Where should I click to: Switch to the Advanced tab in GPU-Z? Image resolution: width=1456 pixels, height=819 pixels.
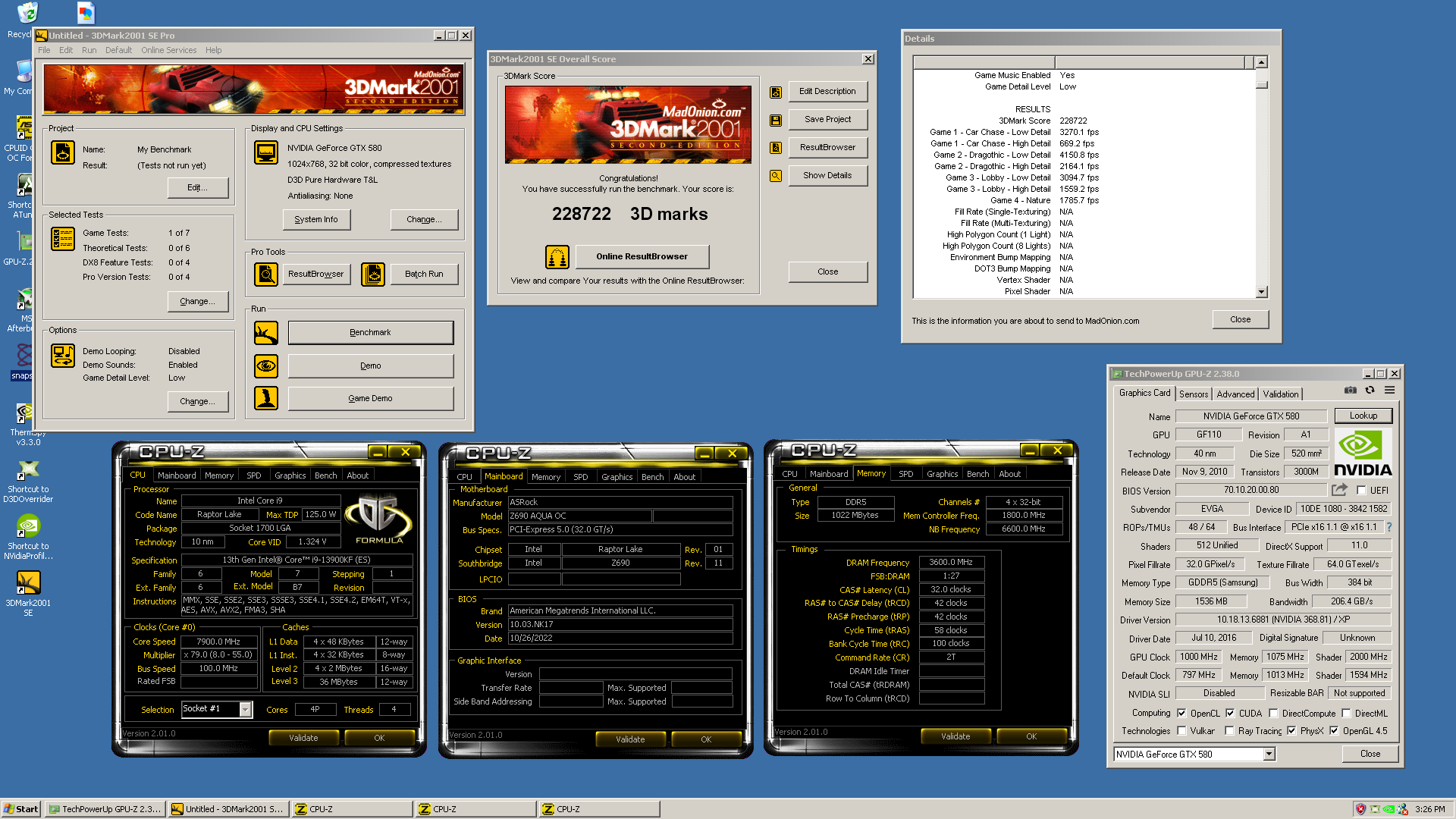pyautogui.click(x=1235, y=394)
